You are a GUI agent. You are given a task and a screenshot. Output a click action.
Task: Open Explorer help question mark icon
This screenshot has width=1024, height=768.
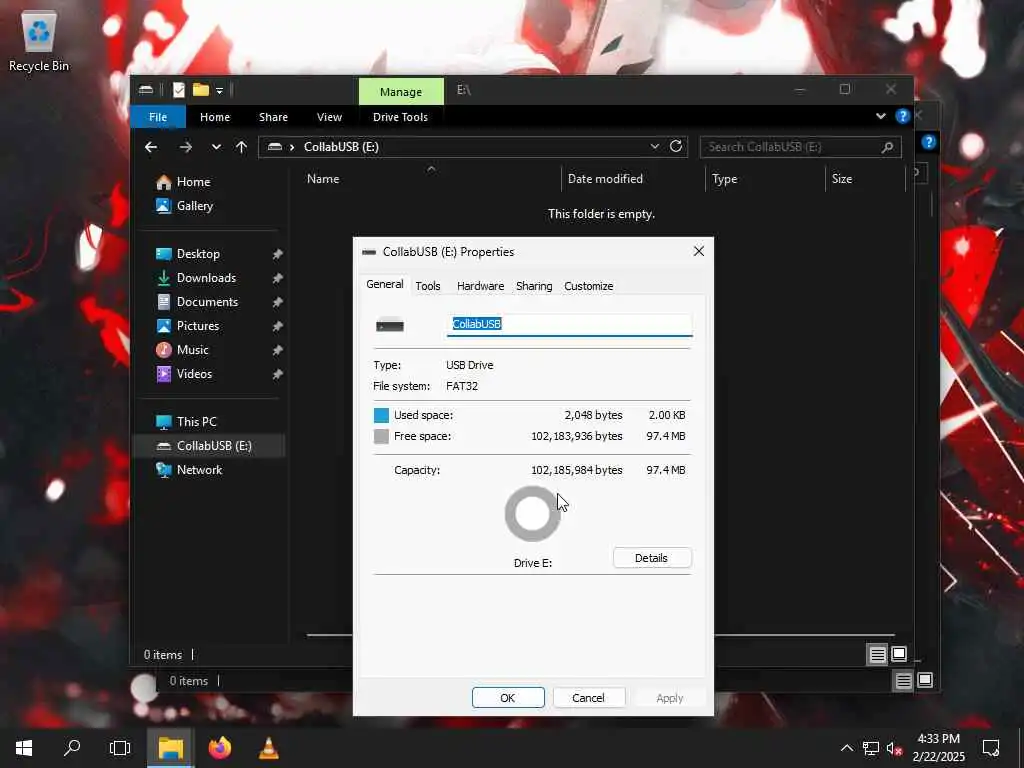[x=903, y=116]
